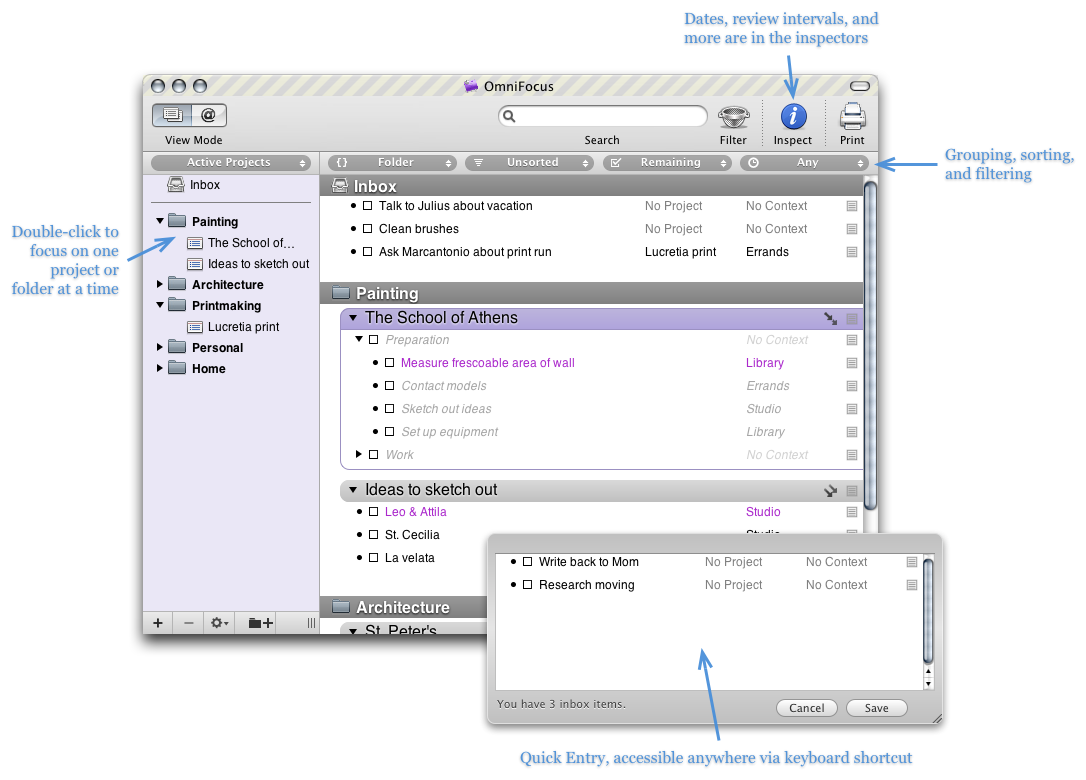Check off Clean brushes task
The height and width of the screenshot is (780, 1086).
tap(367, 229)
